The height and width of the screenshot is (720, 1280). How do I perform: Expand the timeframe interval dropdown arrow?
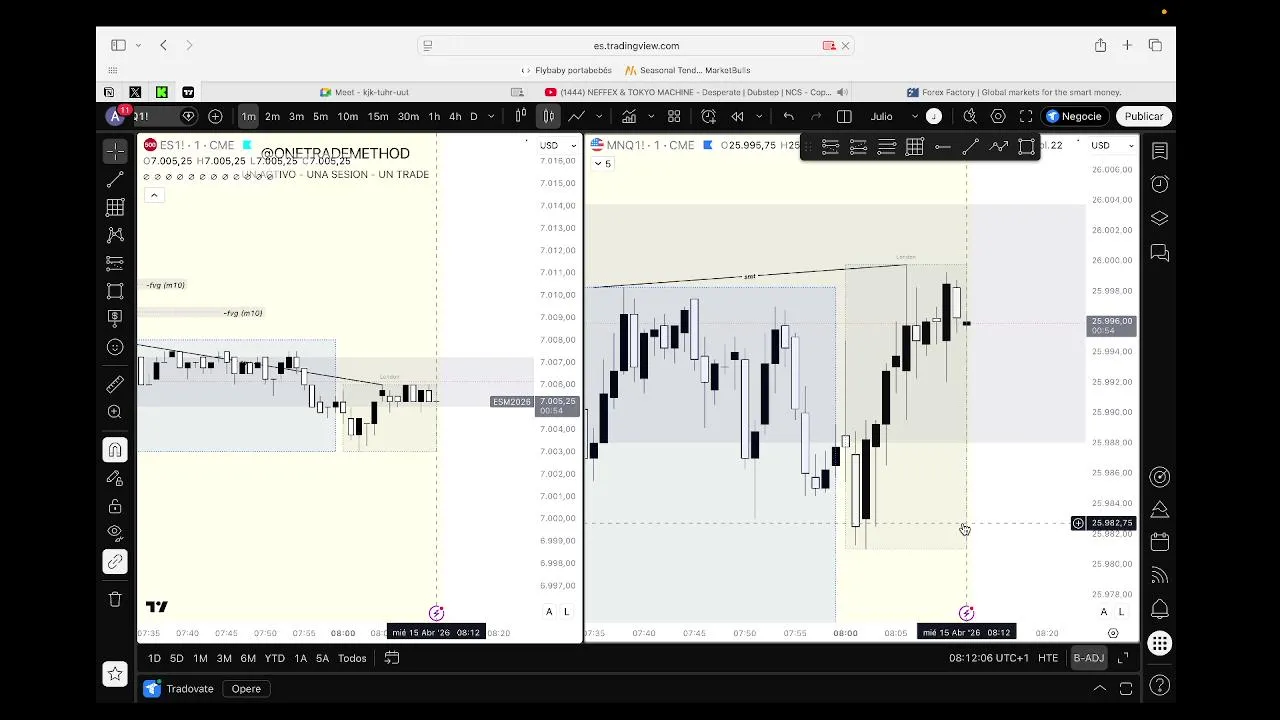click(x=491, y=117)
